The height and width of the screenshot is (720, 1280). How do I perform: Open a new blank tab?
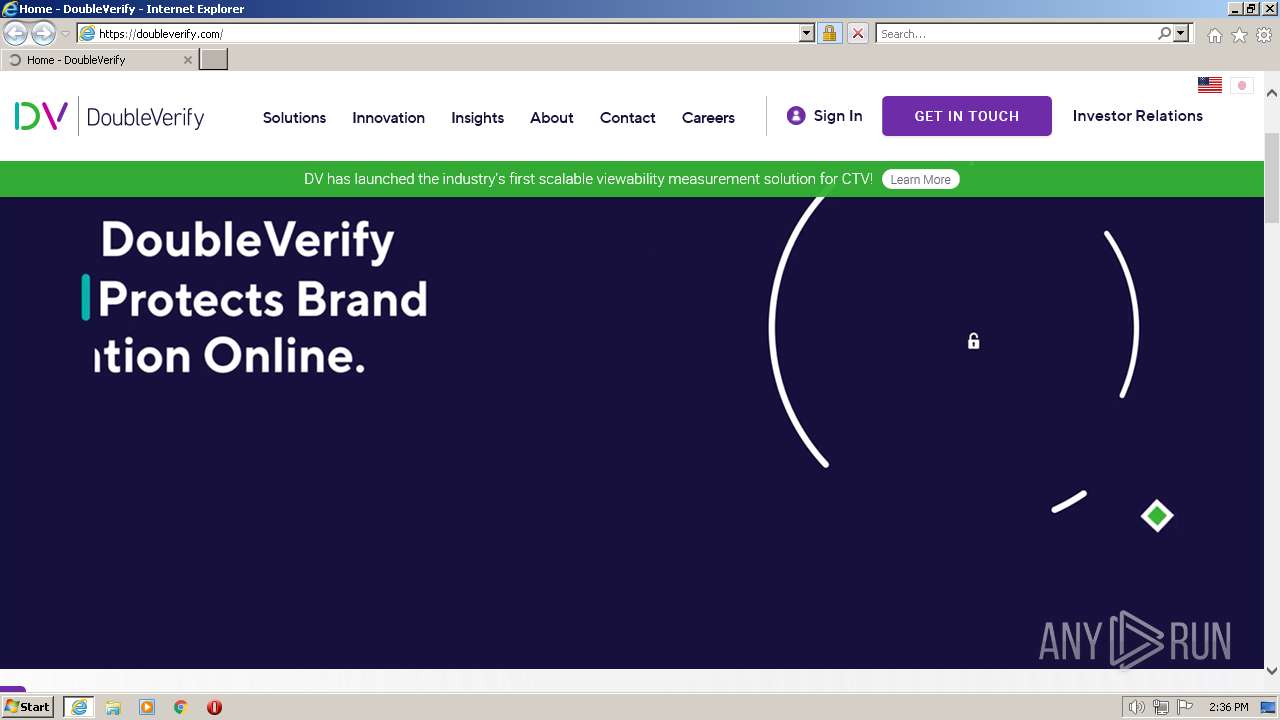(x=214, y=60)
